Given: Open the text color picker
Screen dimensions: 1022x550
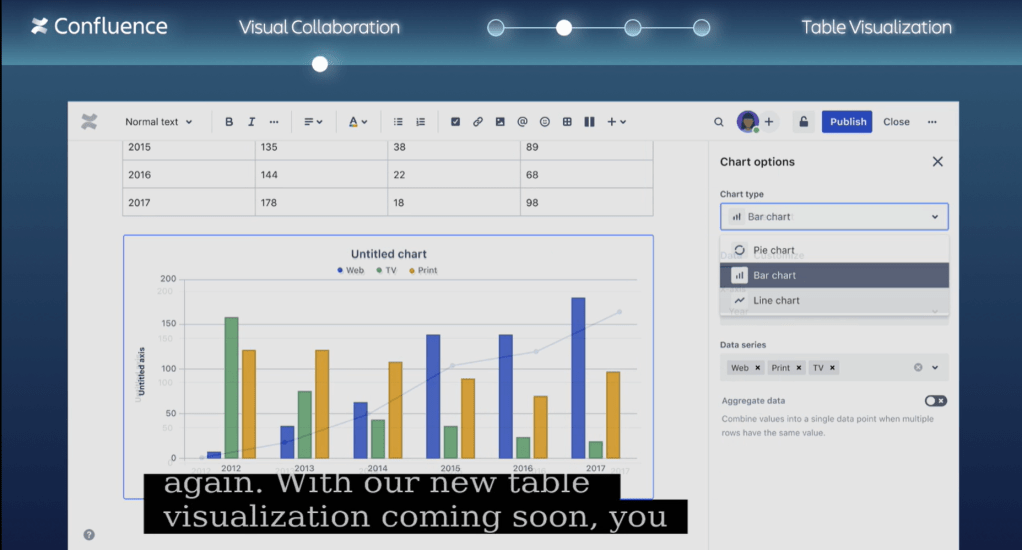Looking at the screenshot, I should coord(357,122).
